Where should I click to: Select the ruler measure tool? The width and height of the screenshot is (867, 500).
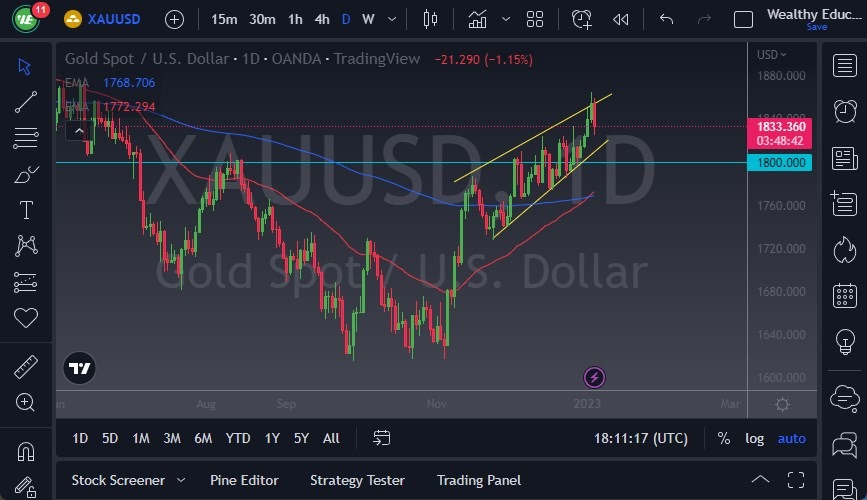[x=26, y=367]
